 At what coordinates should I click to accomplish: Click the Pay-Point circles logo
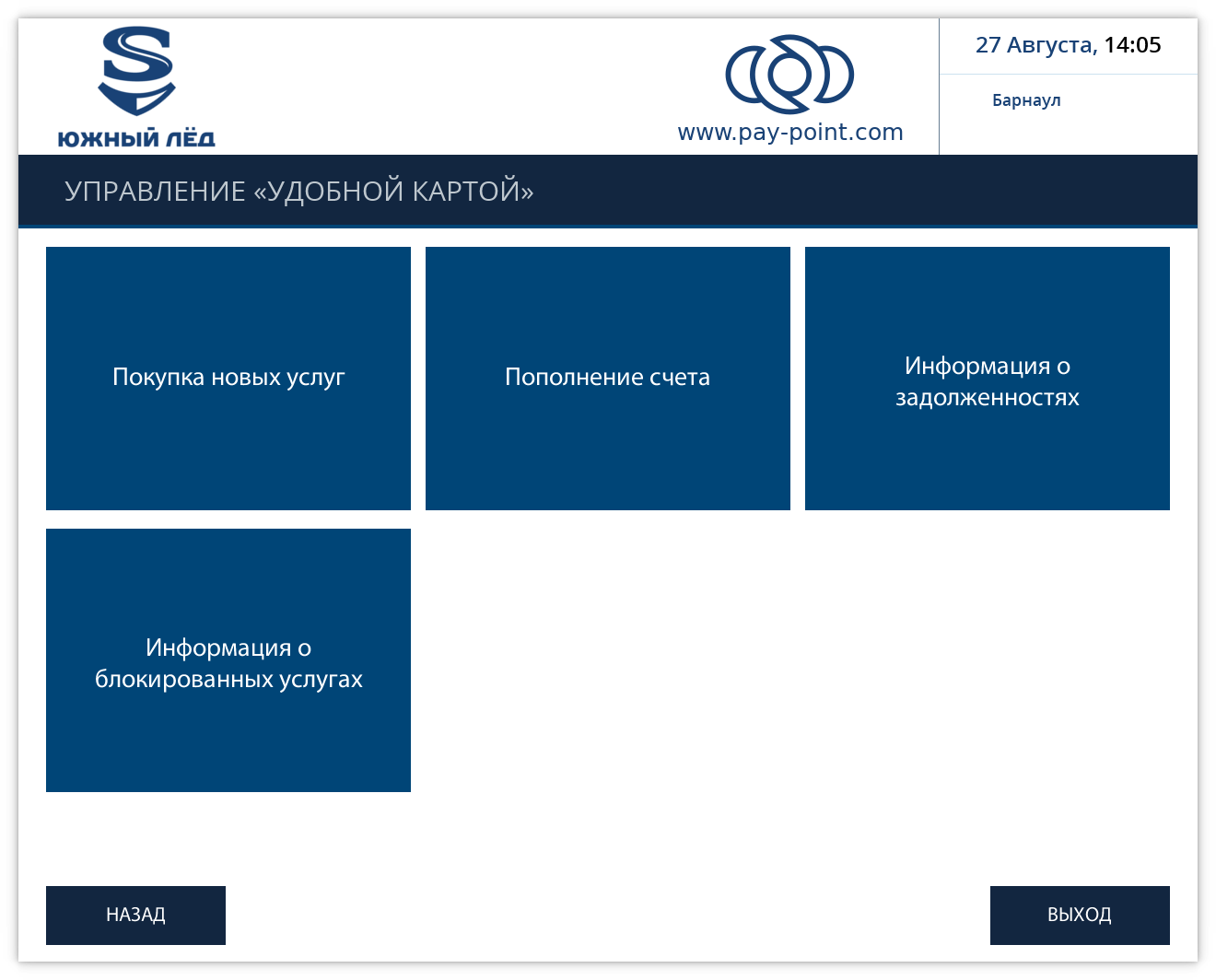[789, 74]
